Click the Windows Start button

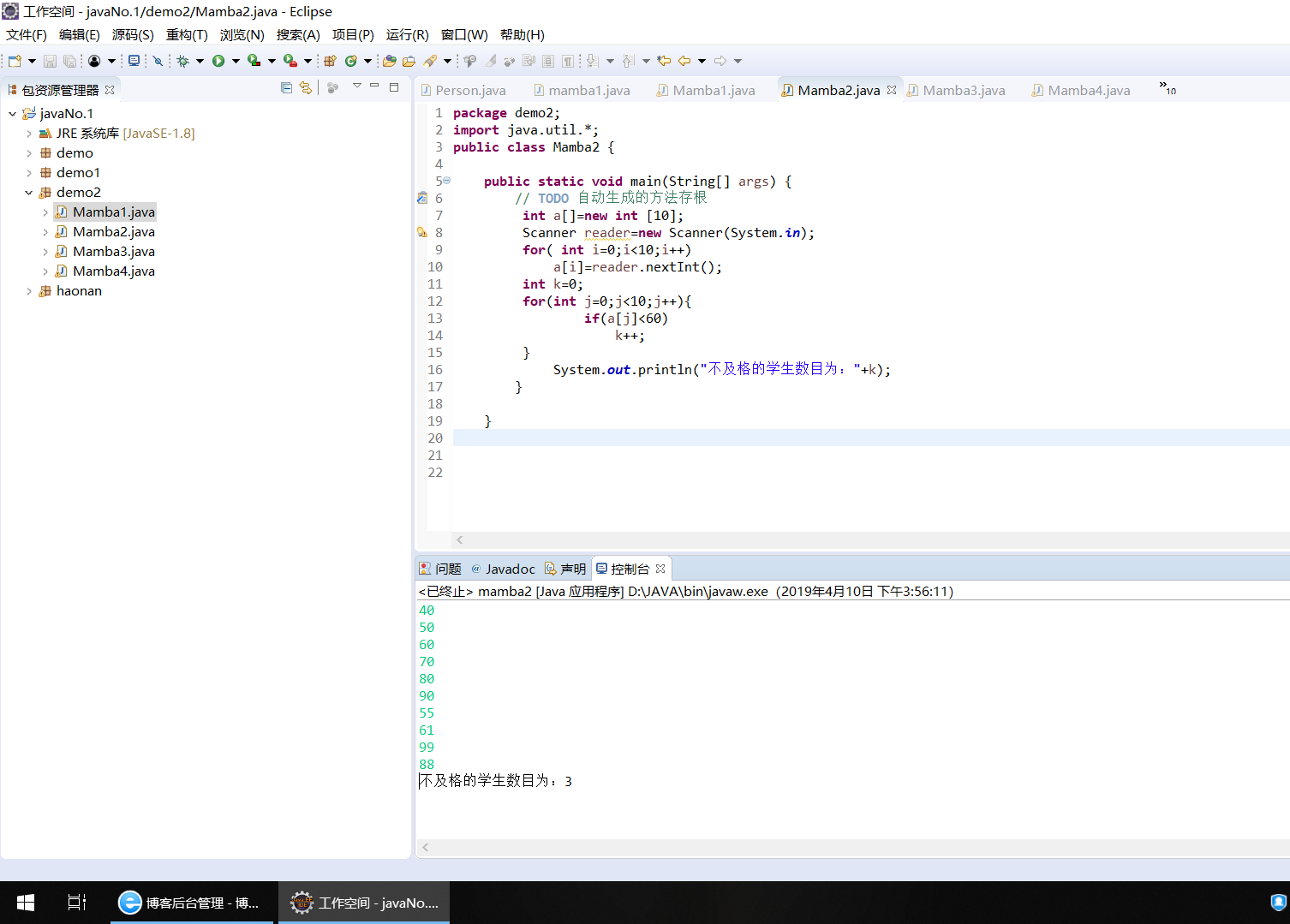pyautogui.click(x=26, y=903)
